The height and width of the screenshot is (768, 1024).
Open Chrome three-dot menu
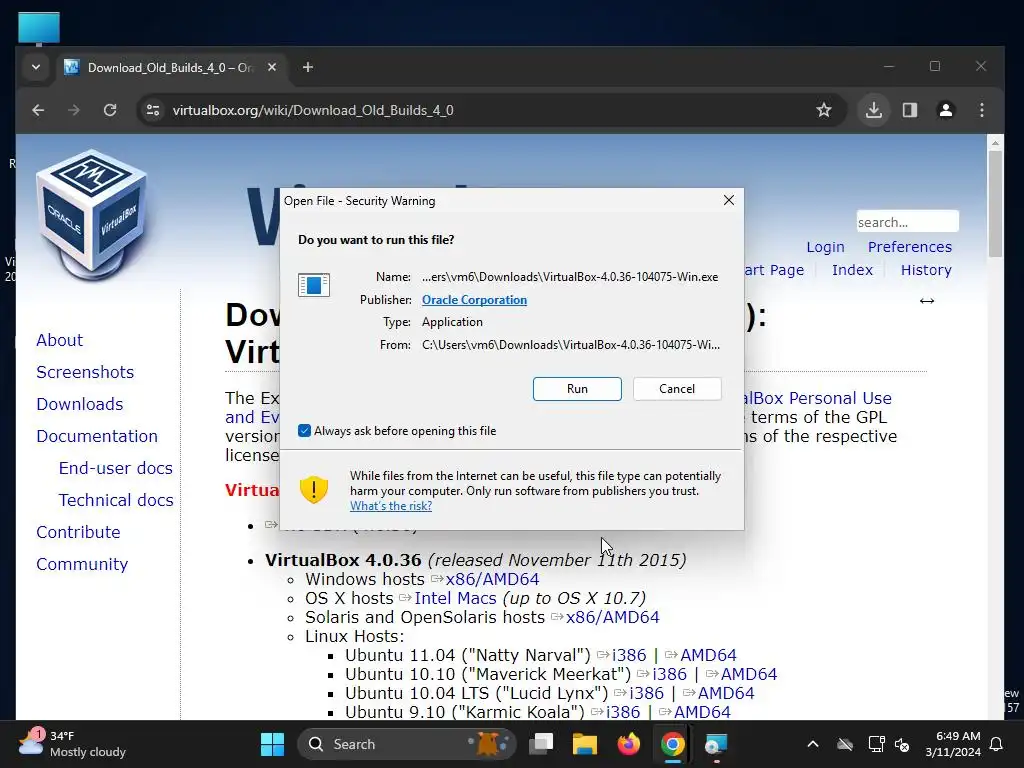point(982,110)
